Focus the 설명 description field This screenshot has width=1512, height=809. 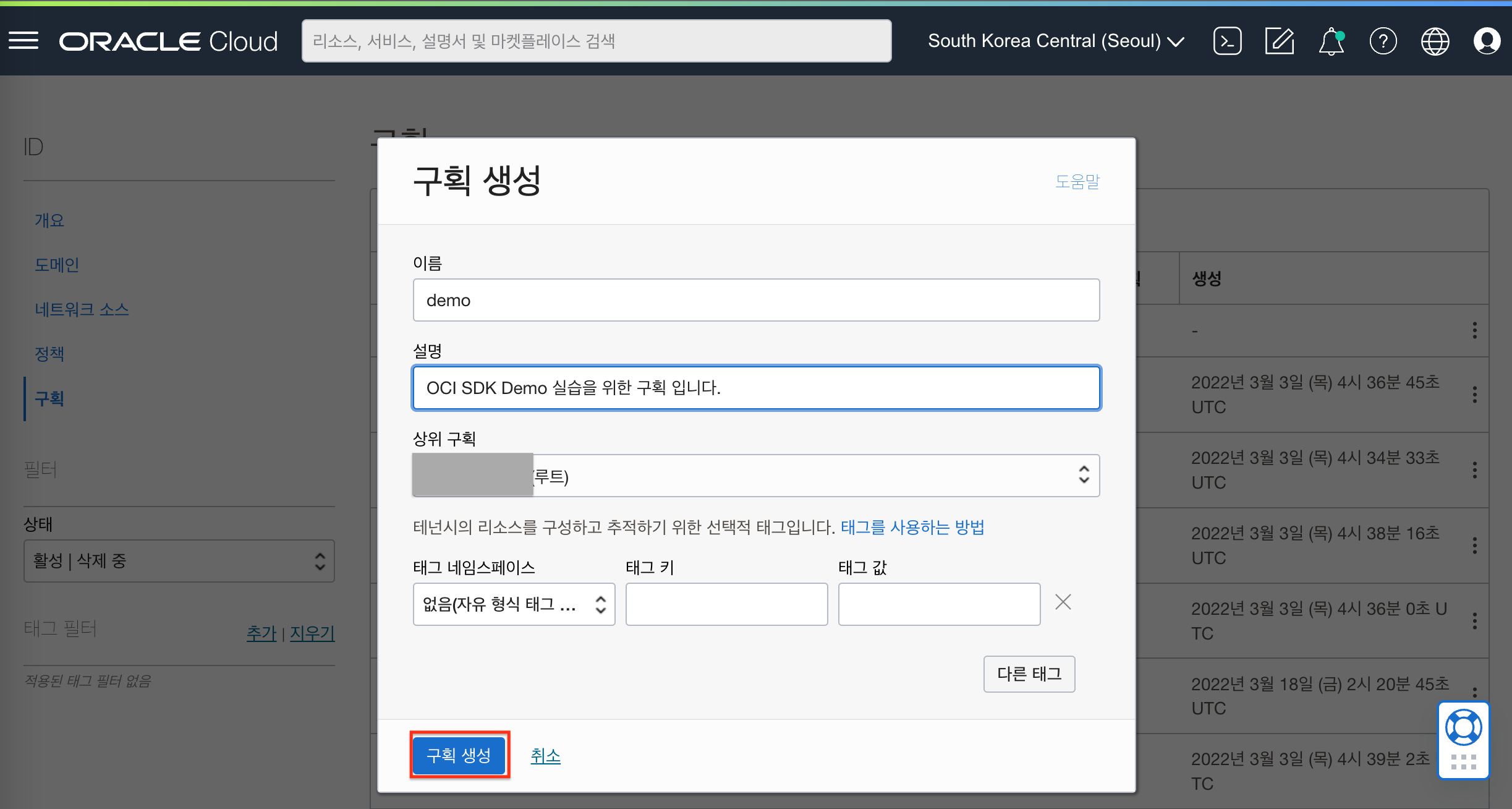(756, 388)
